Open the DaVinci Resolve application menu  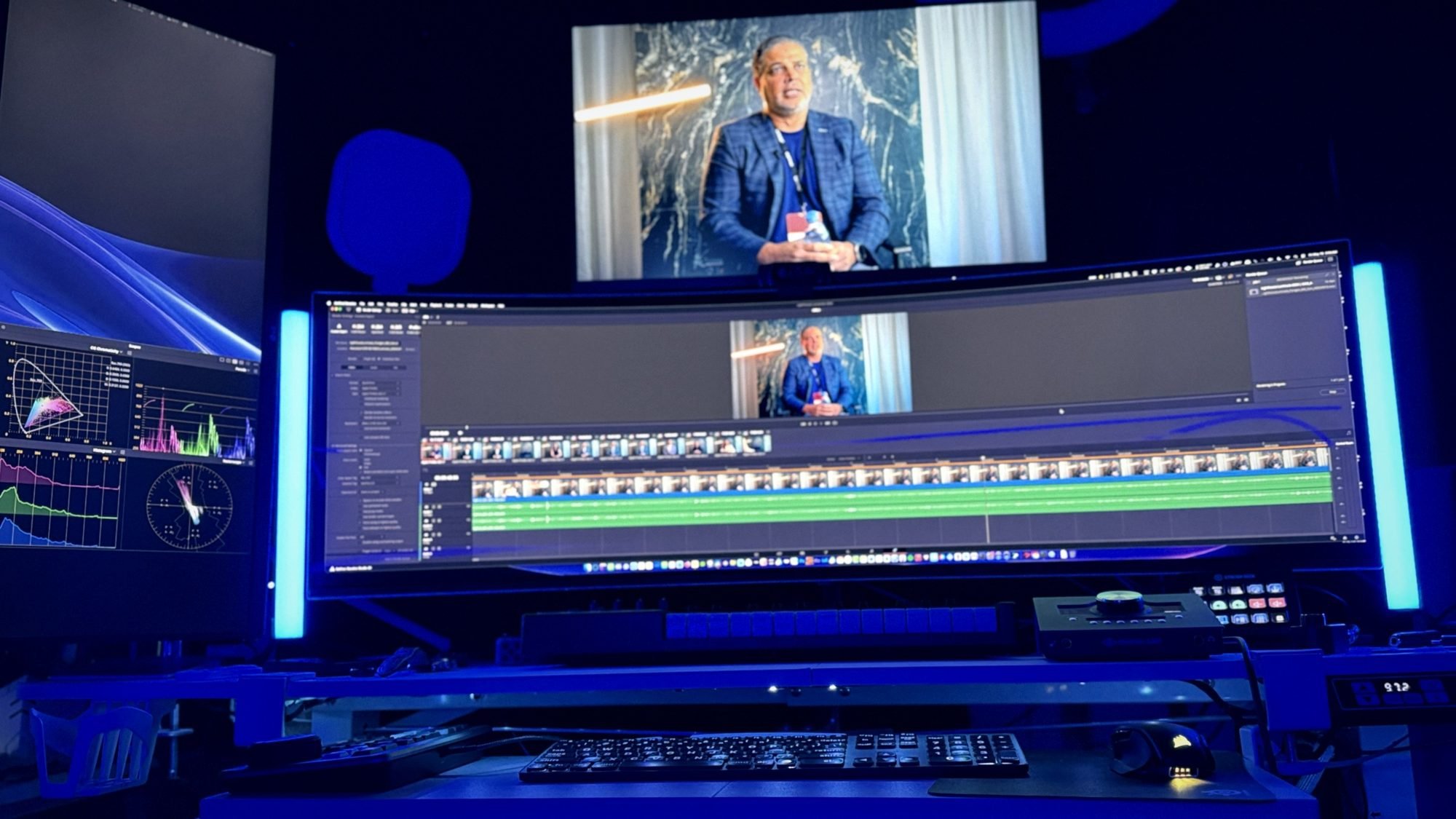tap(345, 304)
